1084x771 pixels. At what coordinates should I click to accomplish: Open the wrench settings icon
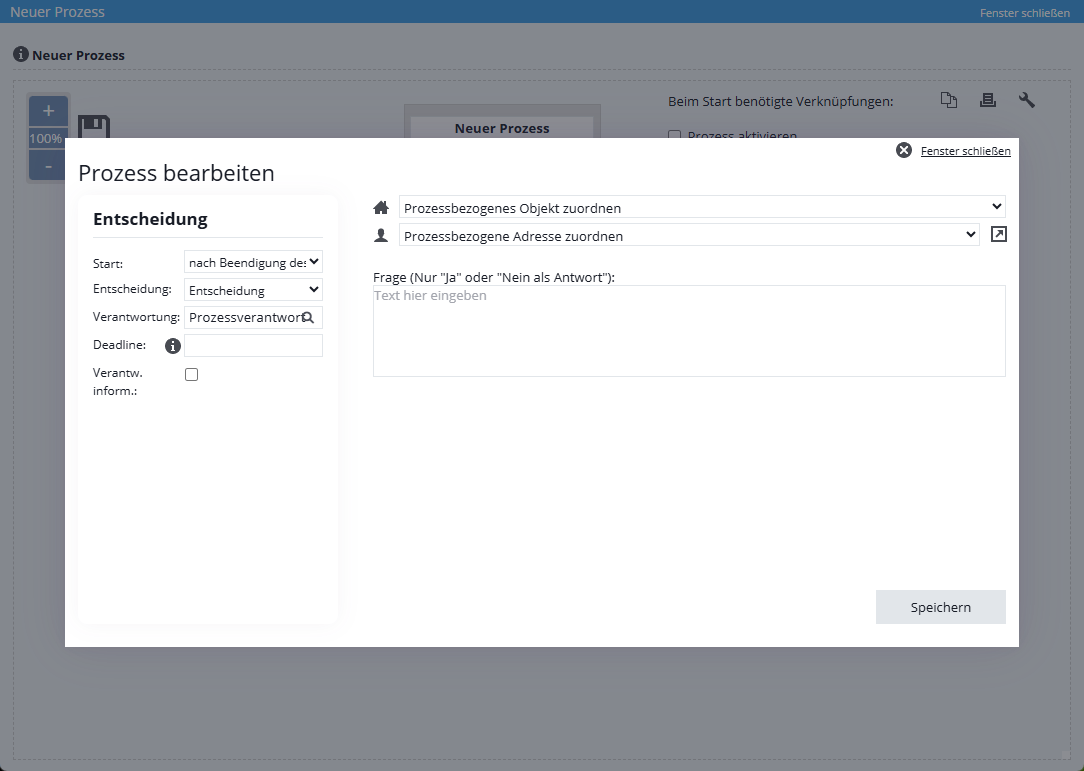[1027, 100]
